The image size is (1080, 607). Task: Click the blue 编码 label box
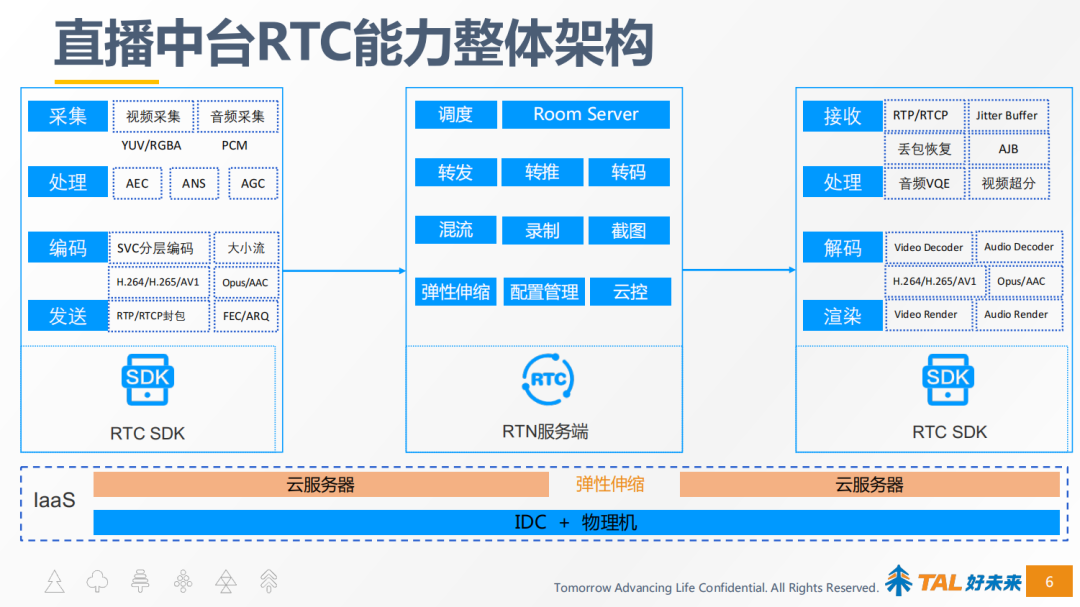coord(68,247)
